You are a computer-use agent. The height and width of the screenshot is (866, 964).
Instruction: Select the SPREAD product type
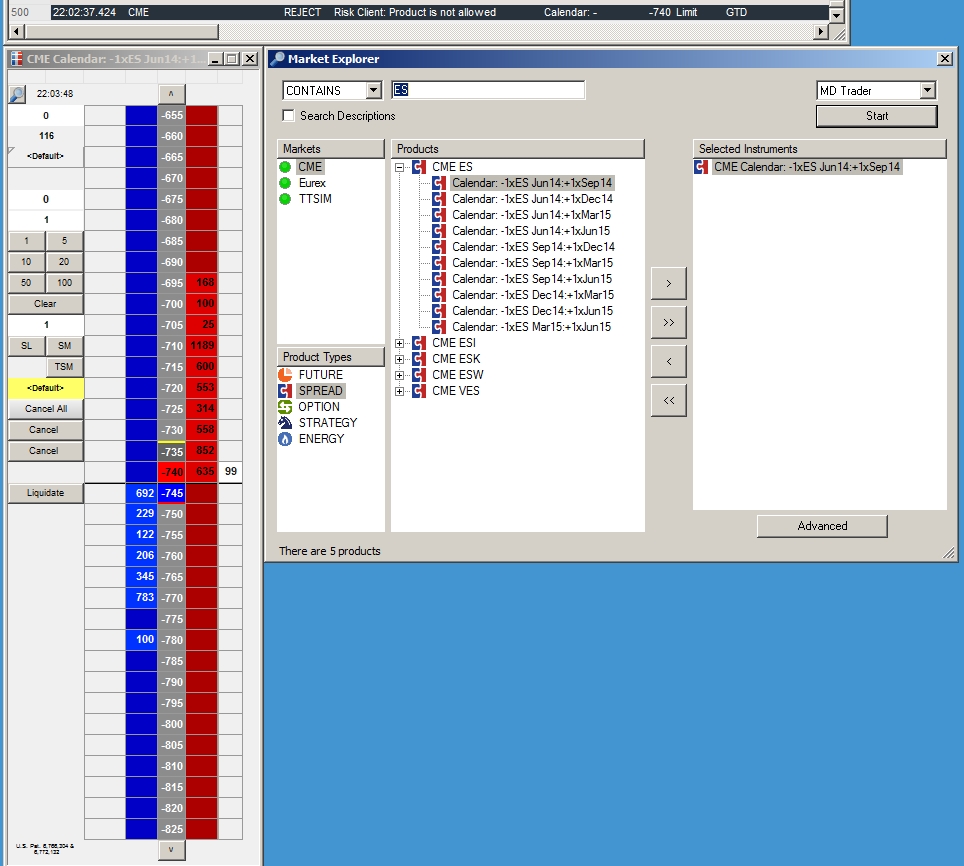click(320, 391)
